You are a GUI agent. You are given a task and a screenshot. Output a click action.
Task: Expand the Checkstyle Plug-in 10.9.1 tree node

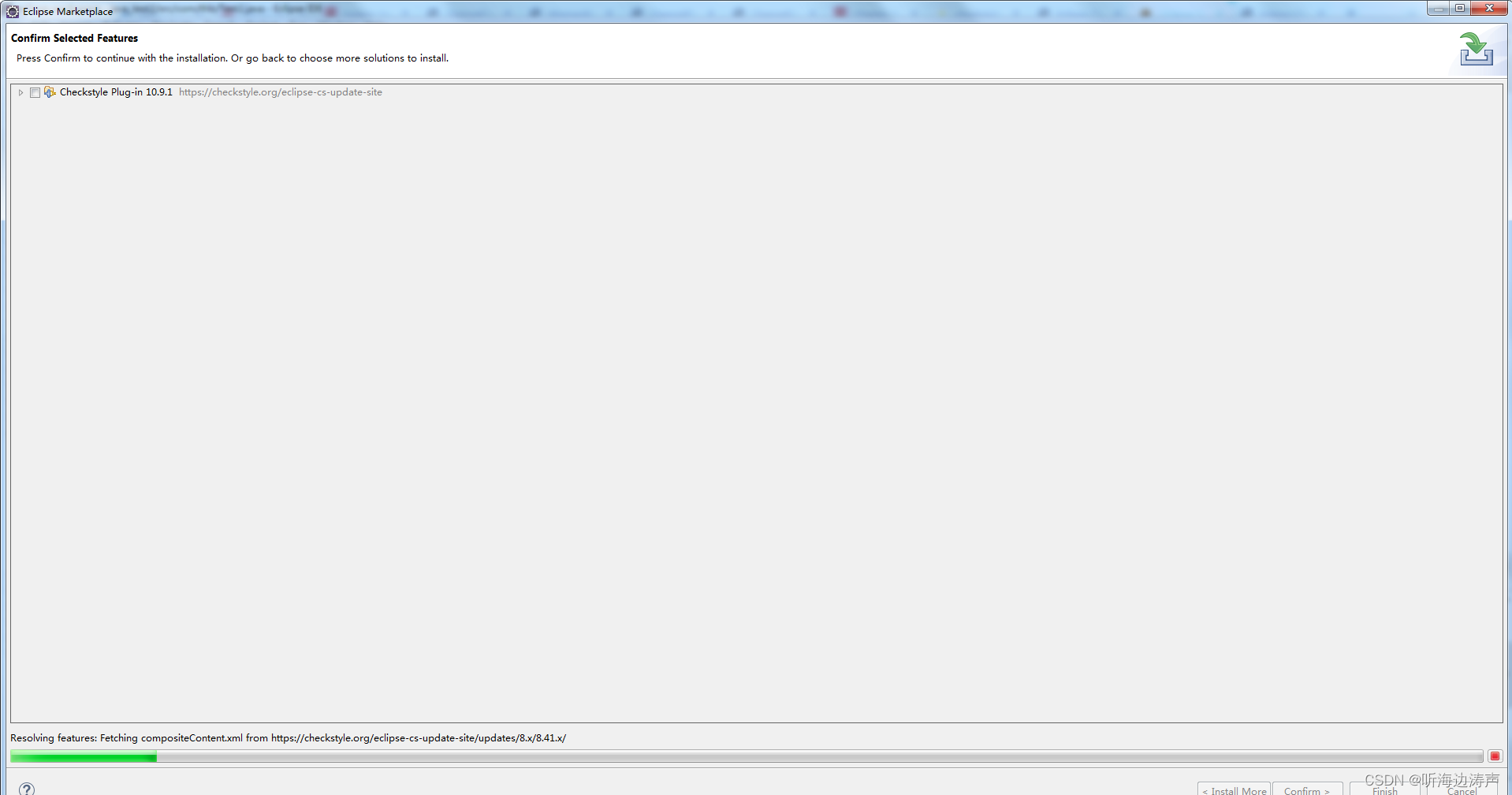(x=20, y=92)
